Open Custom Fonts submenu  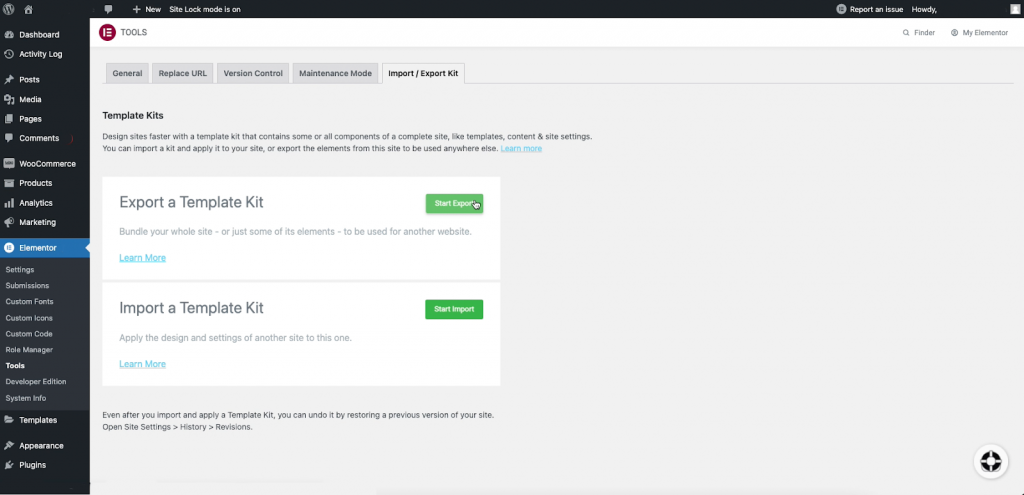click(x=29, y=302)
